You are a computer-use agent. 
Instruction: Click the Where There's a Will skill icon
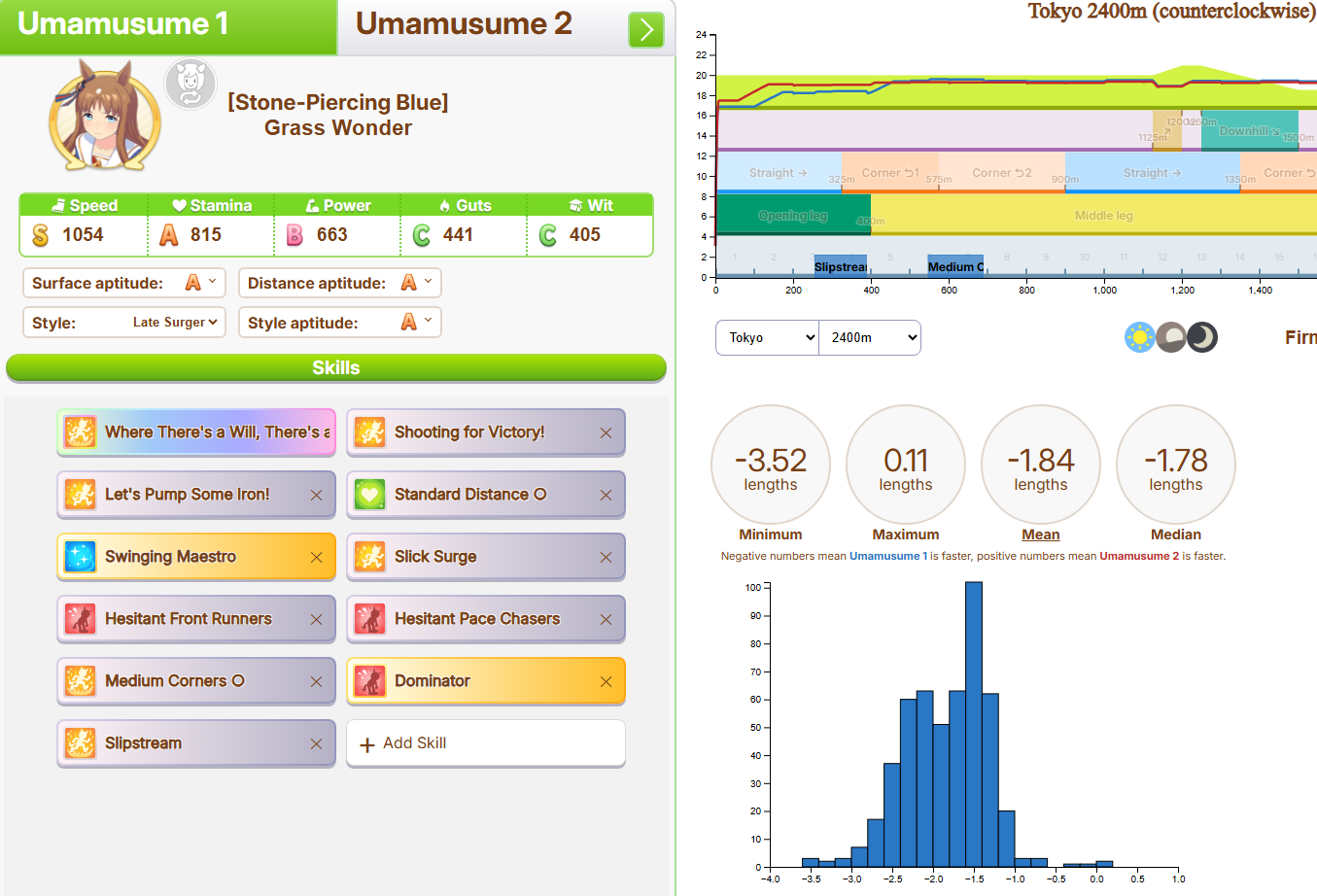click(x=80, y=432)
